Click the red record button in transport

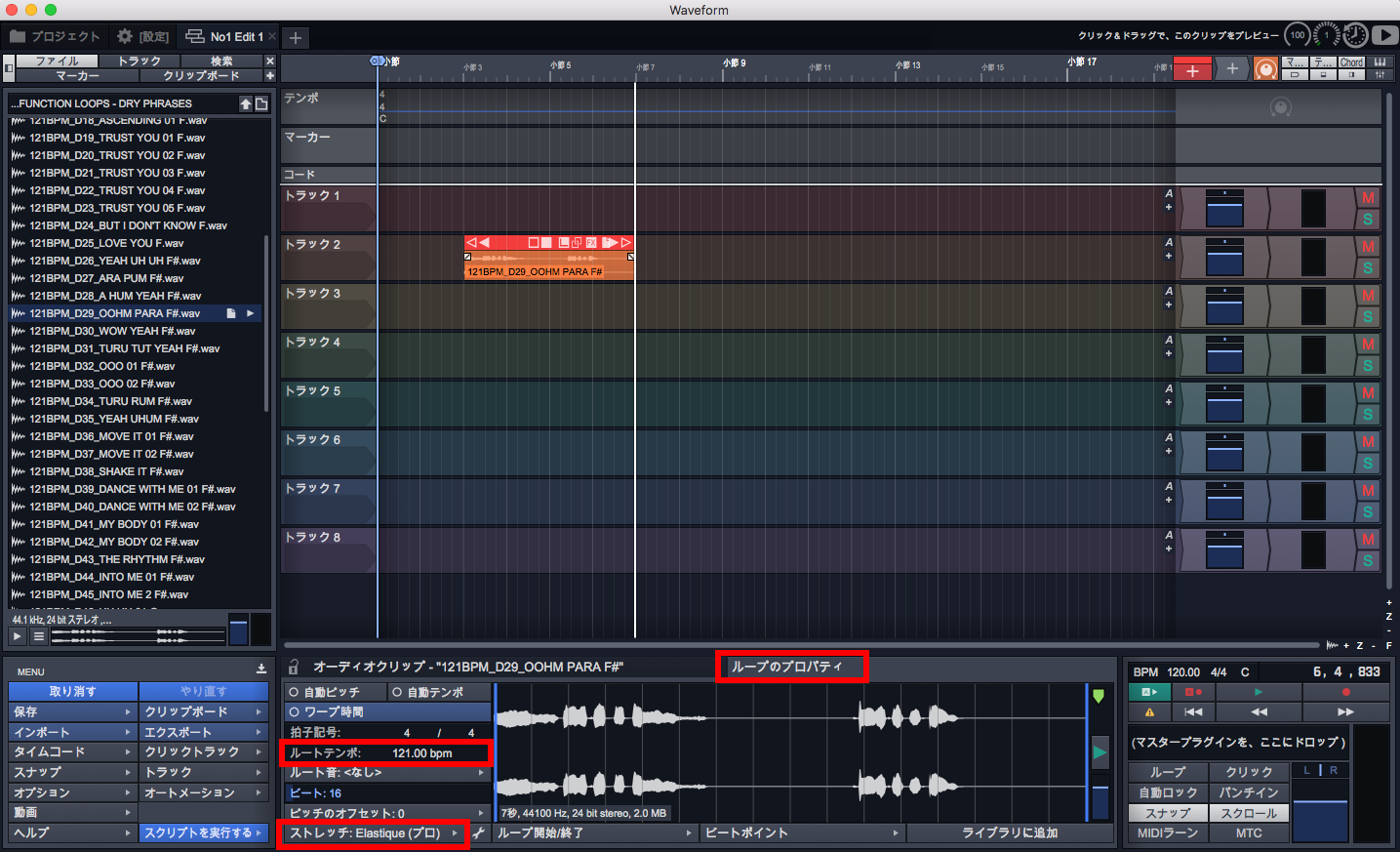[x=1346, y=692]
